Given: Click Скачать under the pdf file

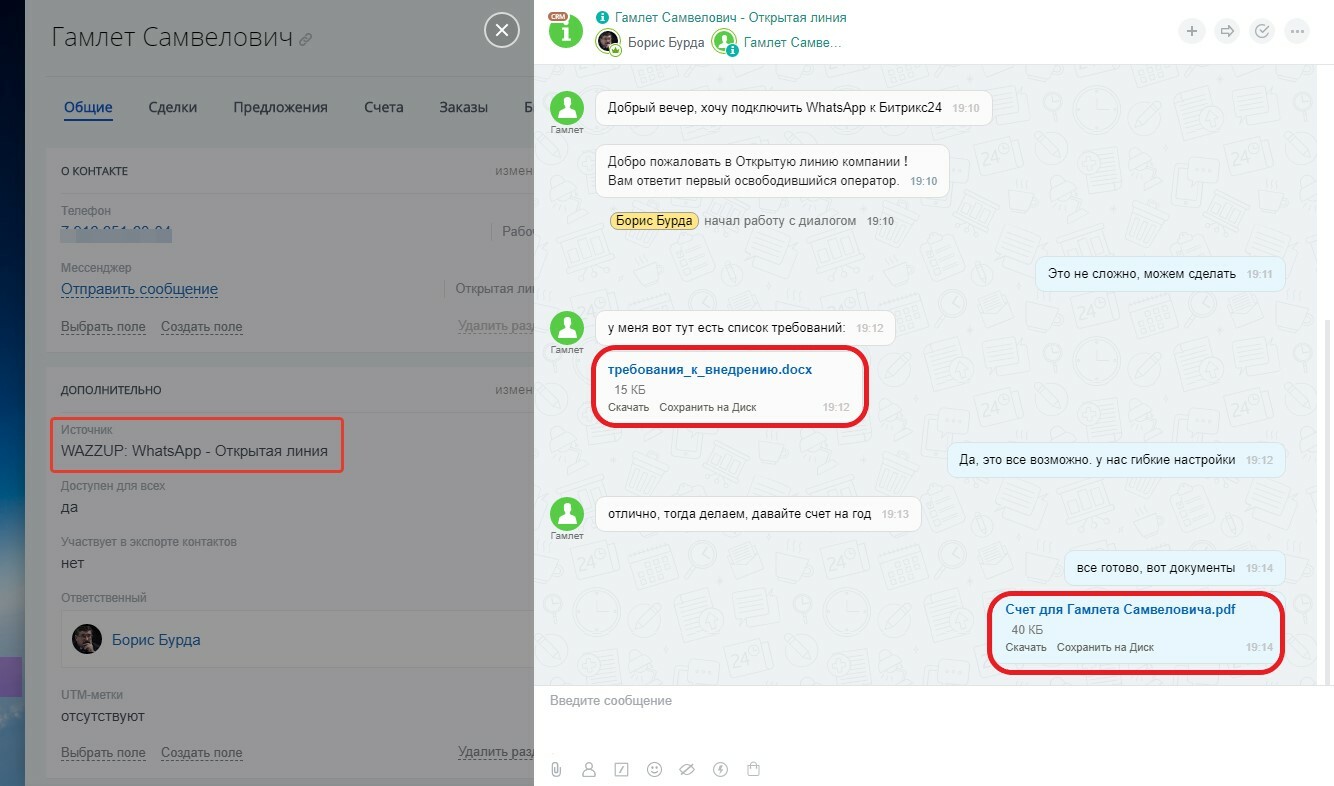Looking at the screenshot, I should coord(1026,647).
